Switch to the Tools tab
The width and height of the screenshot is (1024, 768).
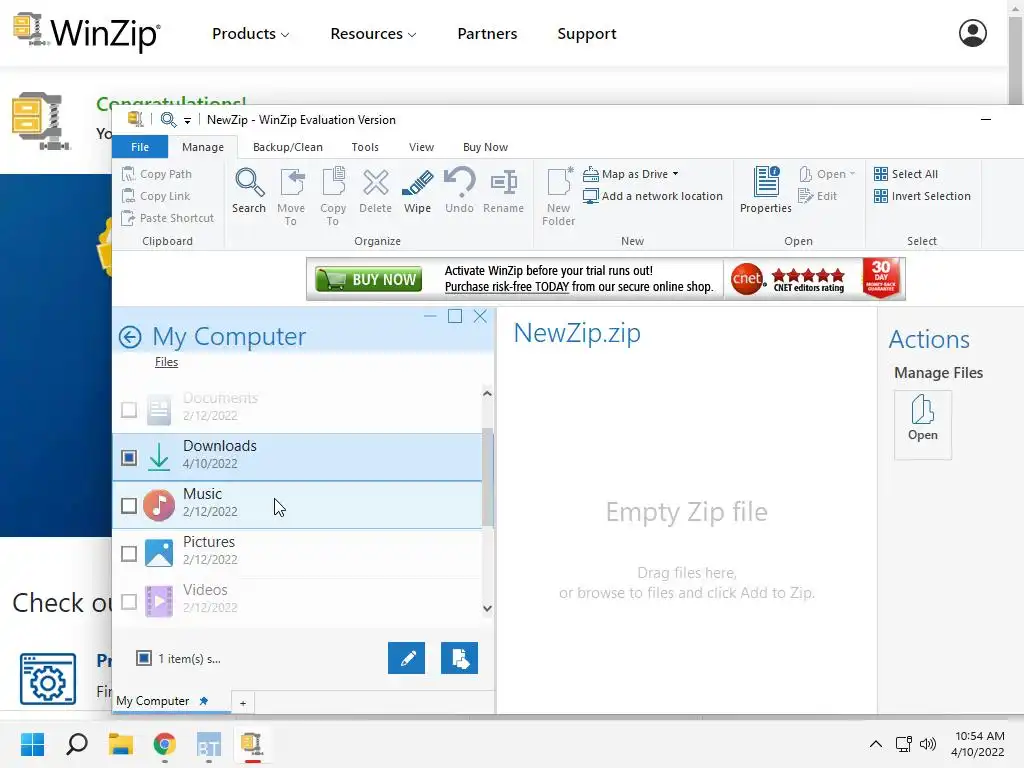[365, 147]
